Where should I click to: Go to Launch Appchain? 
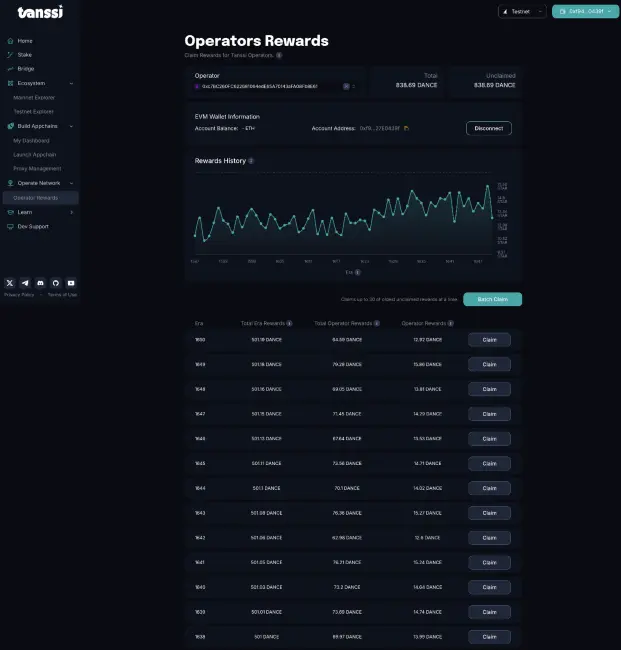point(34,155)
